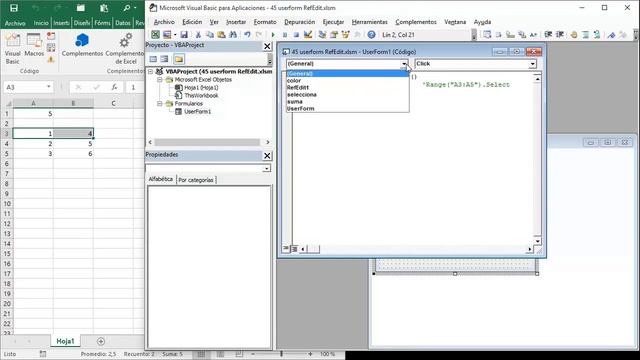Open the Herramientas menu

point(369,22)
